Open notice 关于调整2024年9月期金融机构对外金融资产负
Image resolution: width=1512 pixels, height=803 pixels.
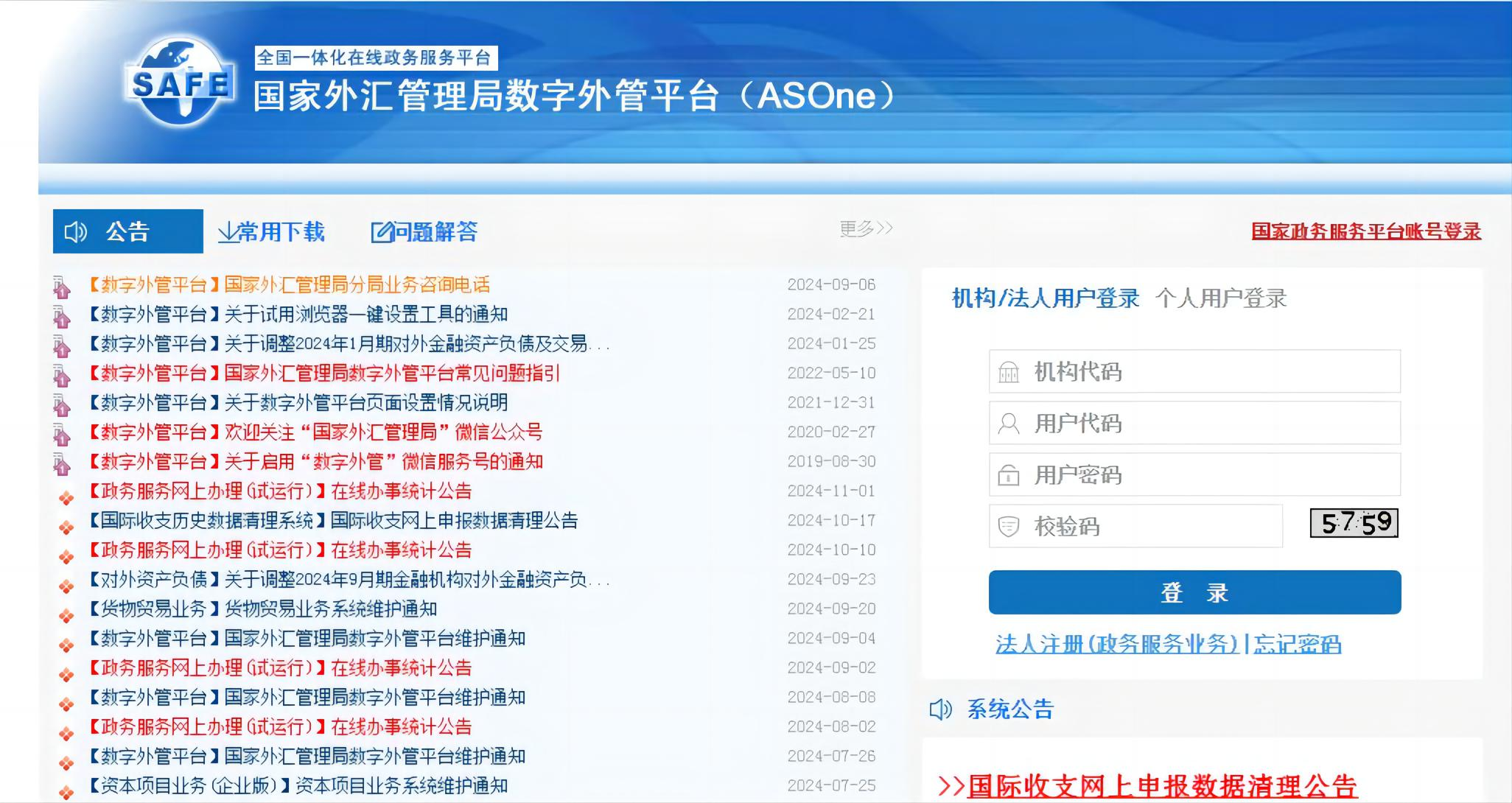tap(349, 580)
